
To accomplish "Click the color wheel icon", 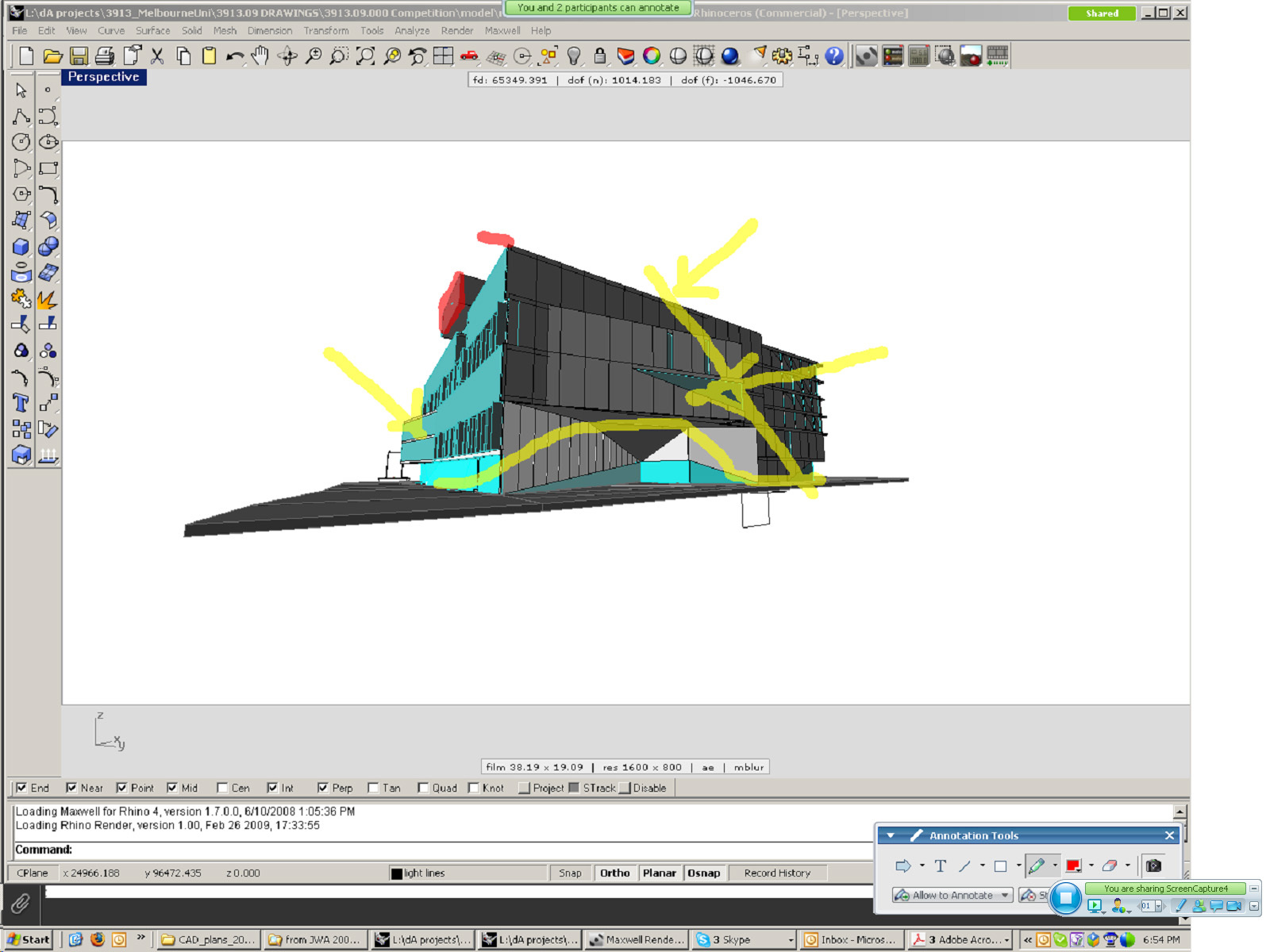I will 652,56.
